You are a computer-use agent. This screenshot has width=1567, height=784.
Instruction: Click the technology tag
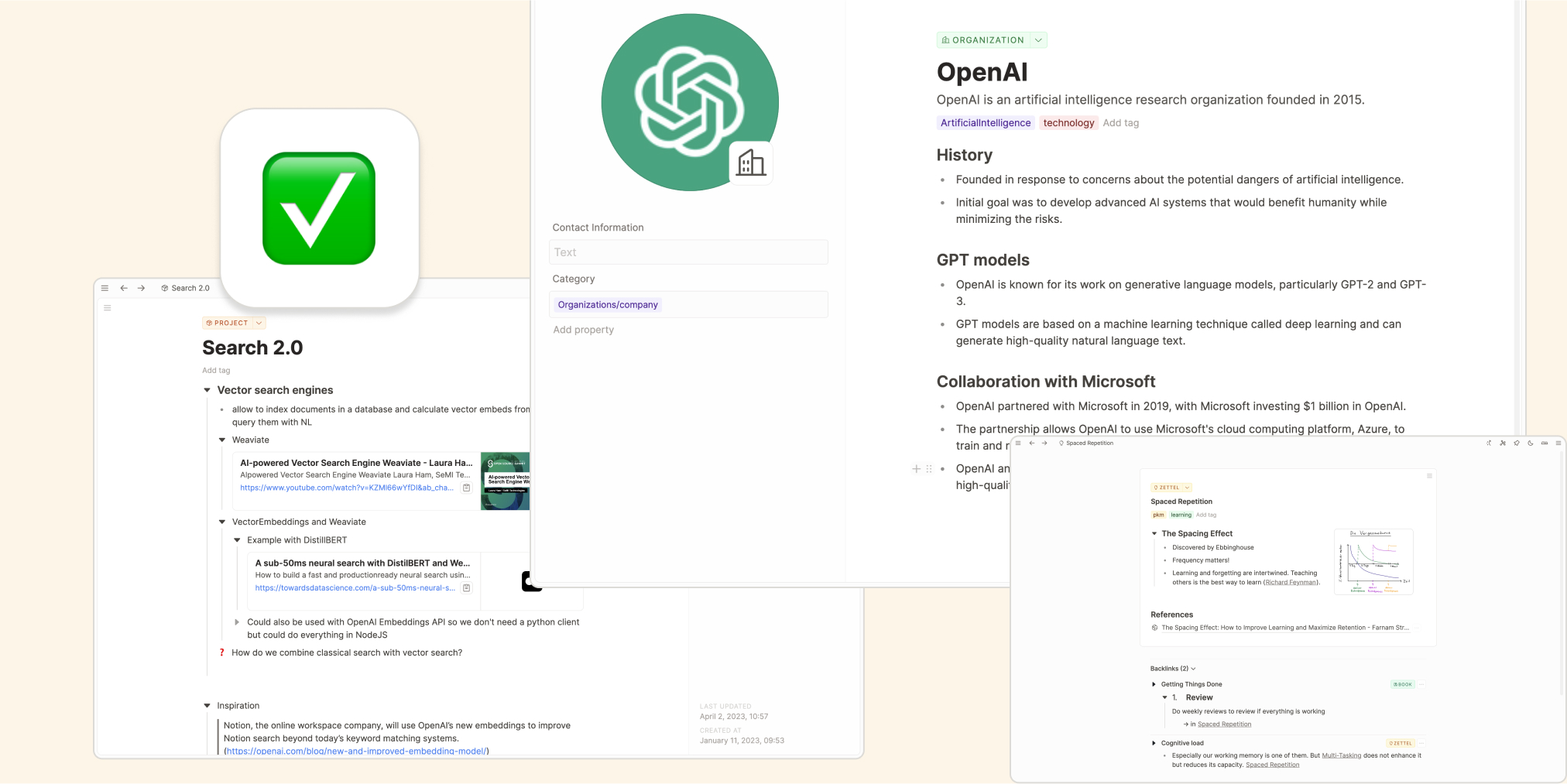pyautogui.click(x=1068, y=122)
